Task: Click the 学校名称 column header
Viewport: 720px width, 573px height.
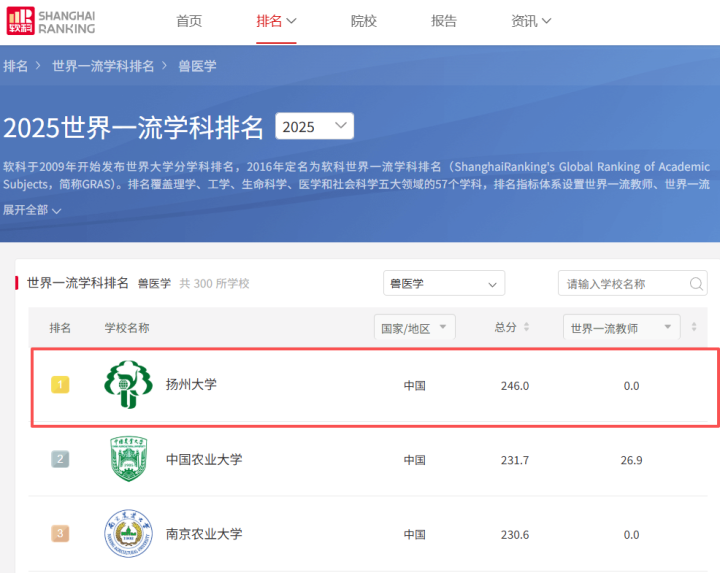Action: pos(127,328)
